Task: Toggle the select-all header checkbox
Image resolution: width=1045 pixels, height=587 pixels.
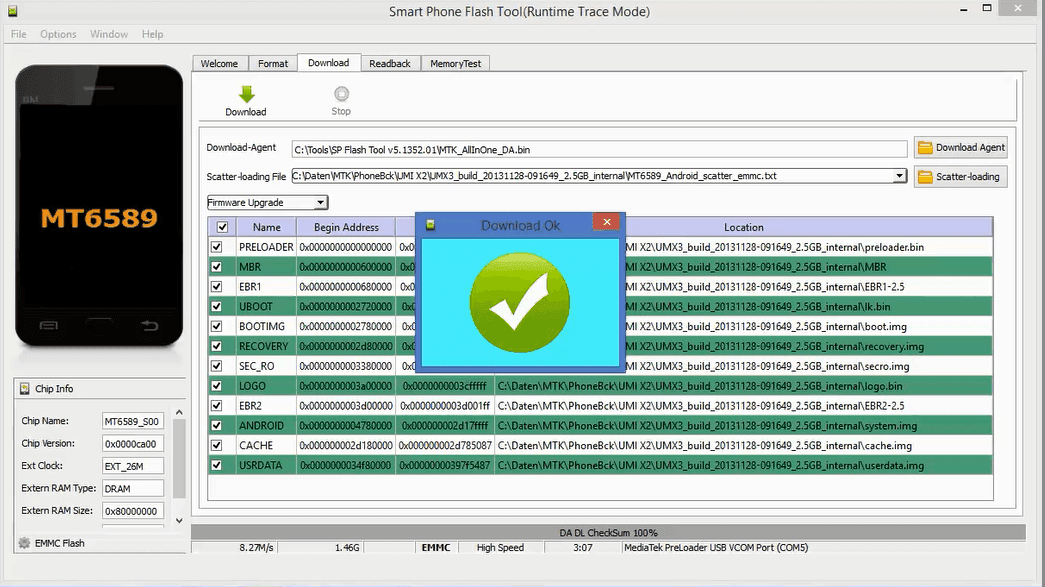Action: [223, 227]
